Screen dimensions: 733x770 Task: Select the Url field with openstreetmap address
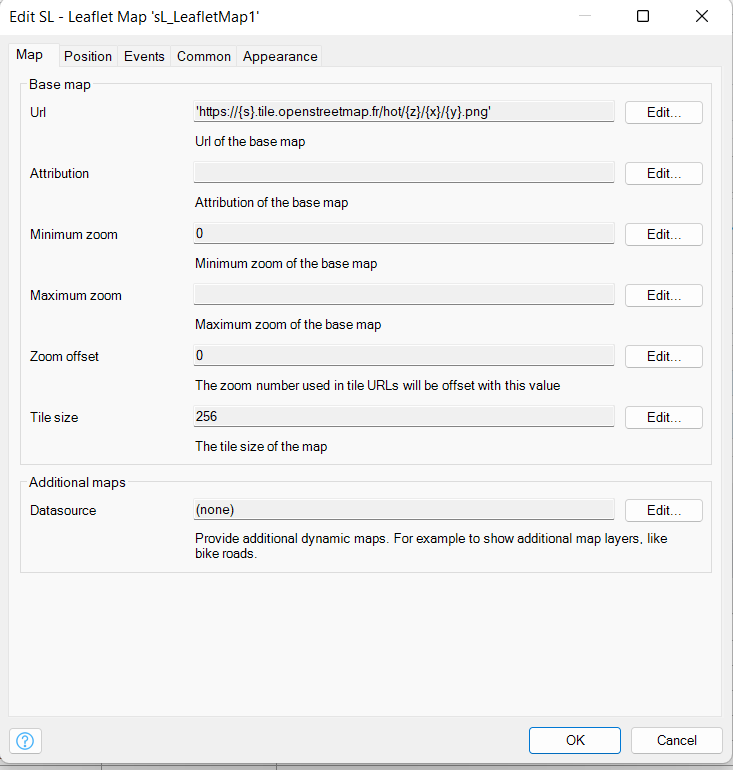tap(404, 111)
